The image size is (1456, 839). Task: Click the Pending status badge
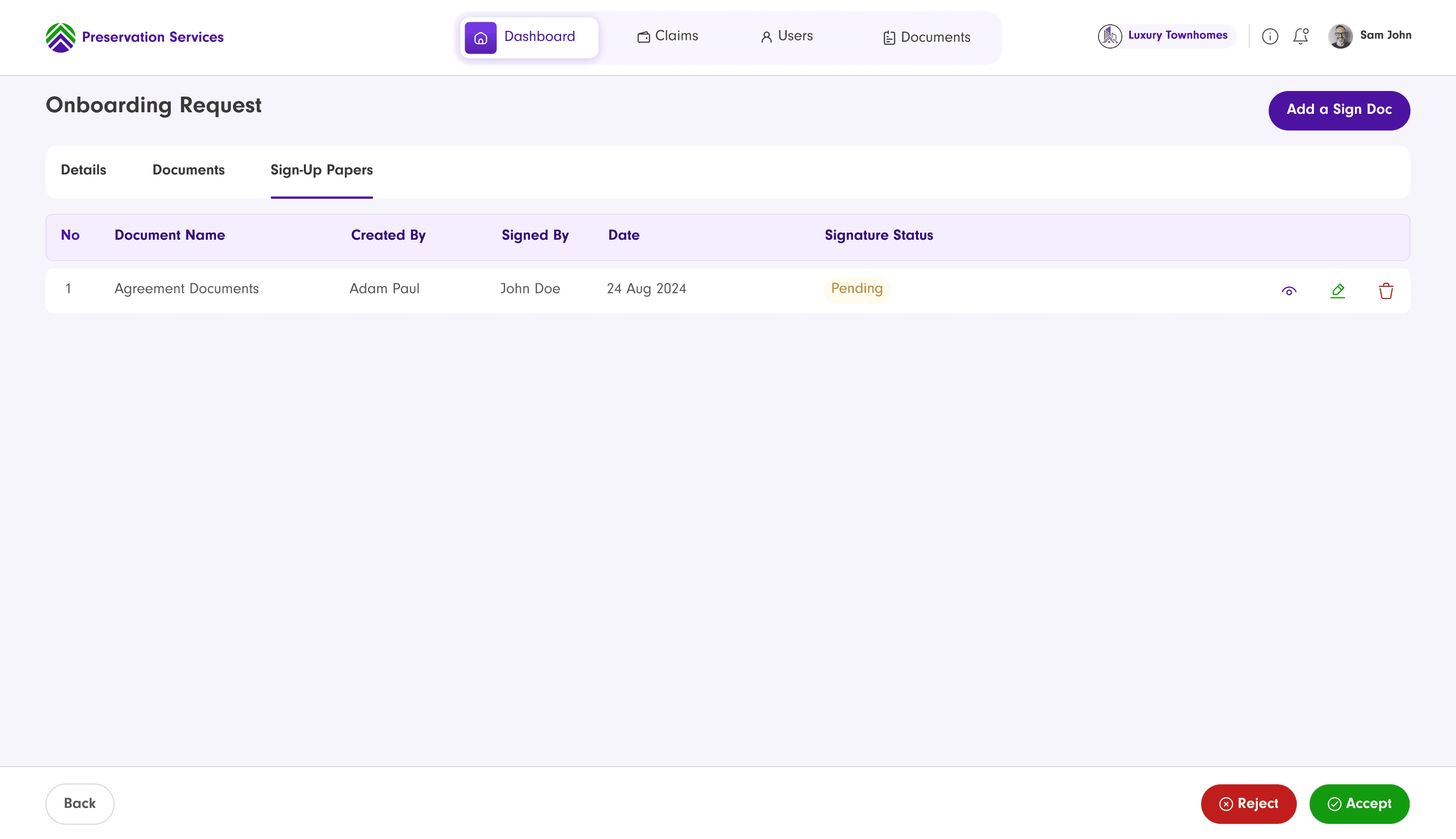pyautogui.click(x=856, y=289)
